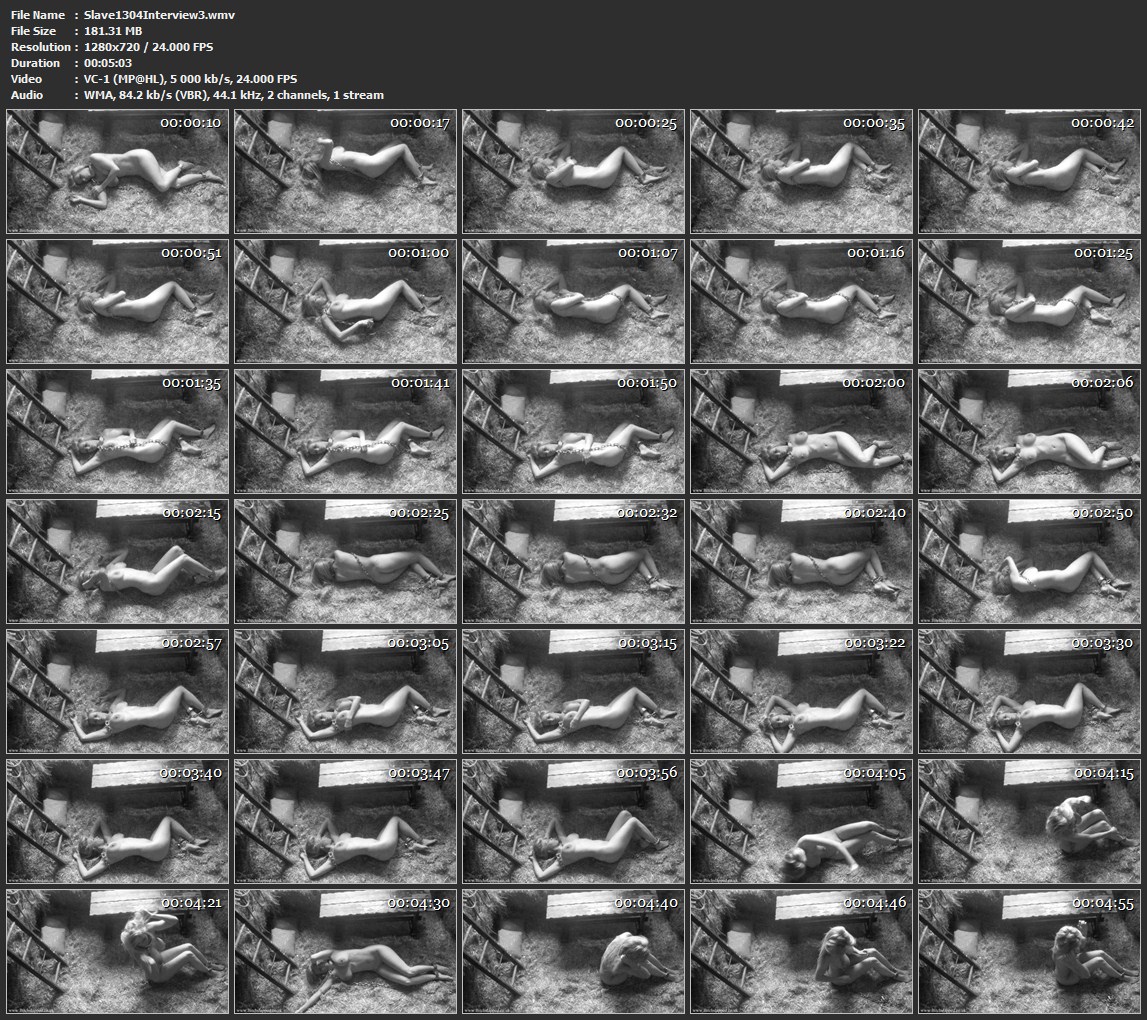The image size is (1147, 1020).
Task: Open the thumbnail stamped 00:02:57
Action: (x=118, y=691)
